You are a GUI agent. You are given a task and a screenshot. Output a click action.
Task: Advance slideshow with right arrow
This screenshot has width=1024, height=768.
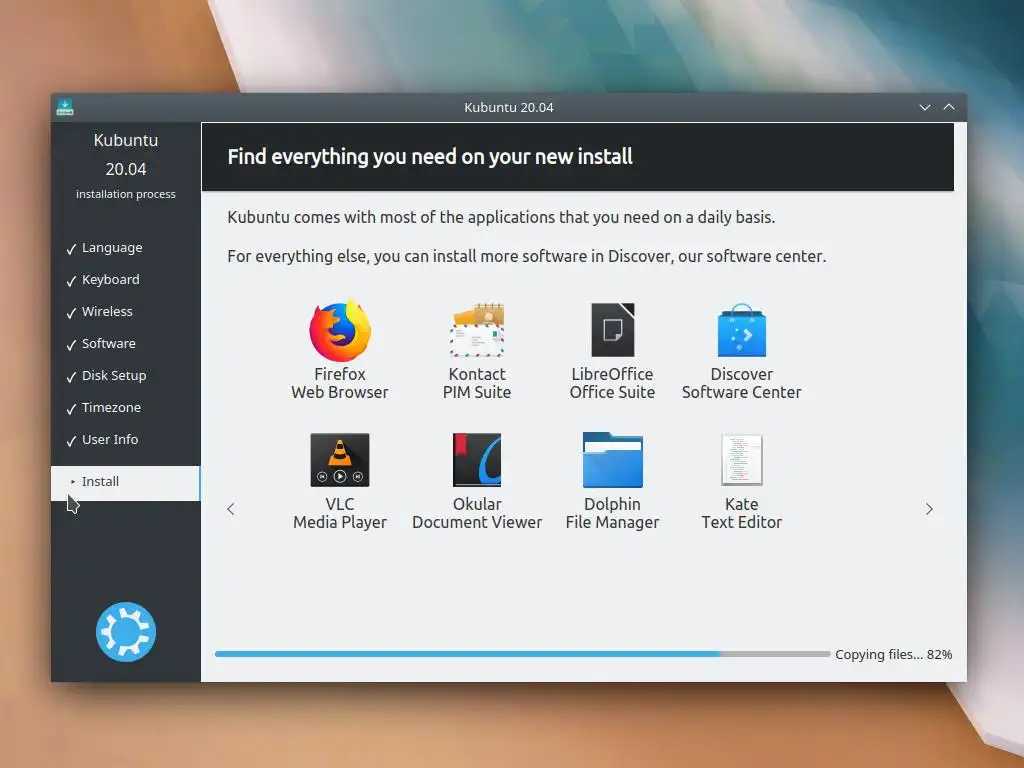pyautogui.click(x=929, y=509)
